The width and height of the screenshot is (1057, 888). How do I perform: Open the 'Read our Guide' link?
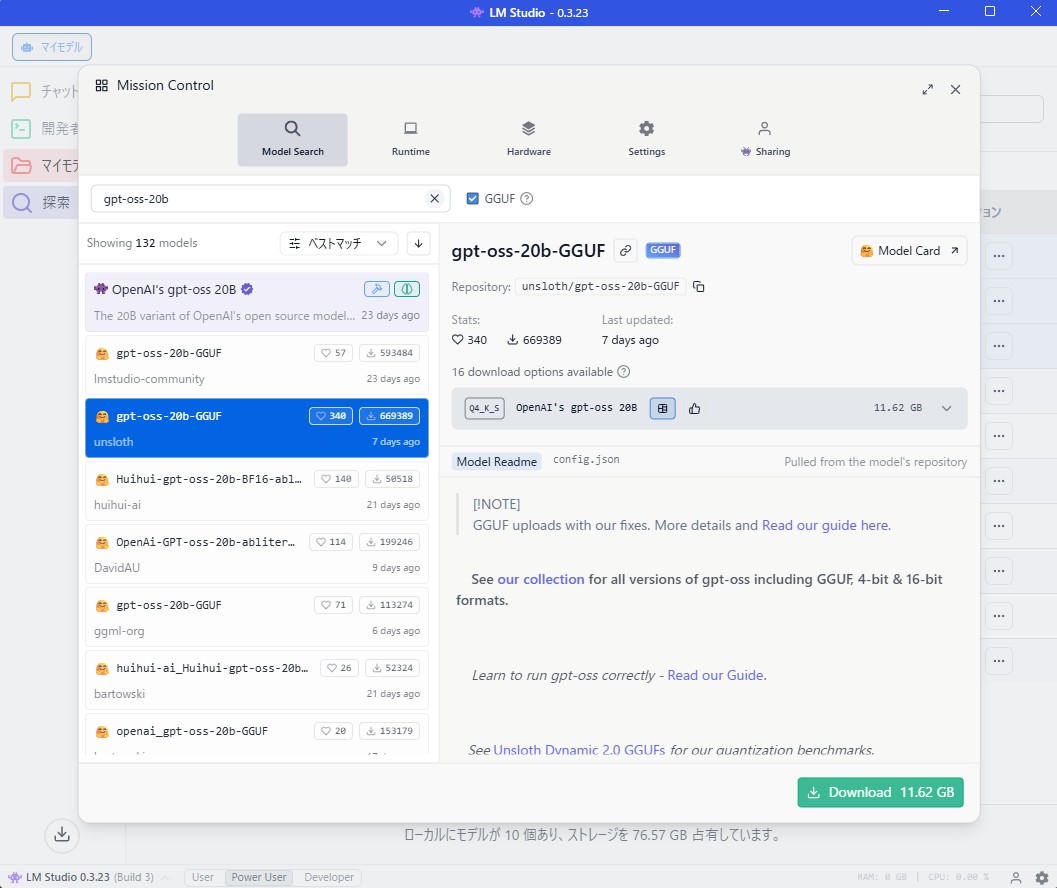click(x=717, y=675)
